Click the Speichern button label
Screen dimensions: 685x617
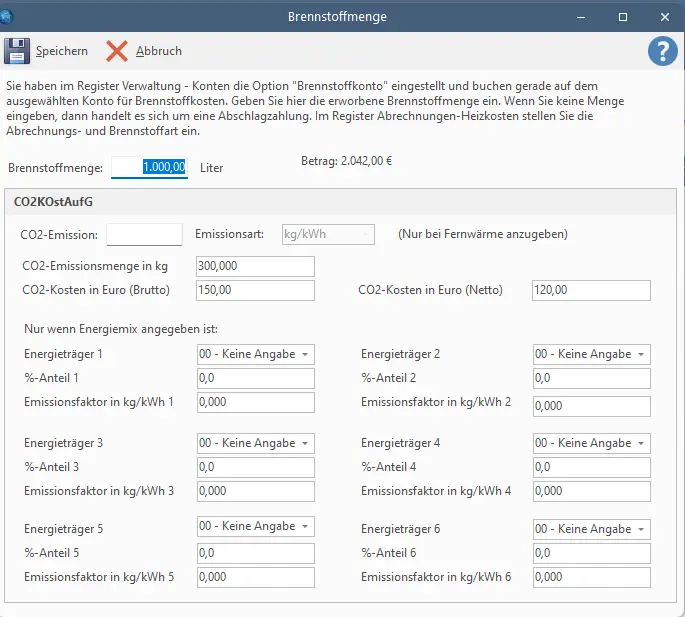point(62,51)
